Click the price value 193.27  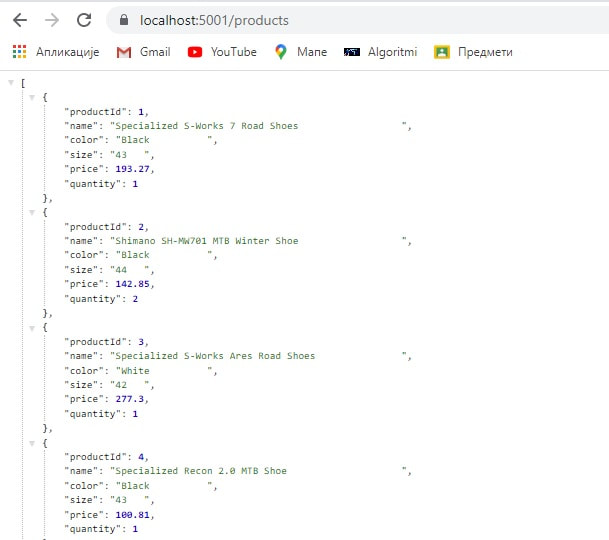click(132, 169)
